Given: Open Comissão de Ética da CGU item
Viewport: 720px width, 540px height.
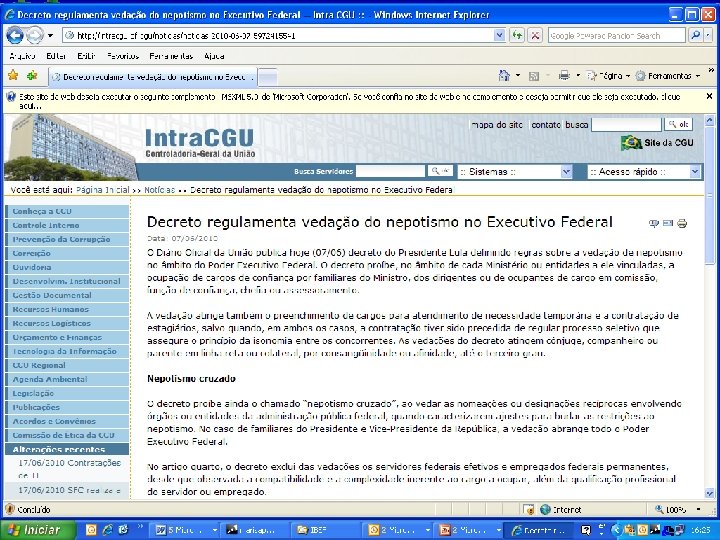Looking at the screenshot, I should pos(67,435).
